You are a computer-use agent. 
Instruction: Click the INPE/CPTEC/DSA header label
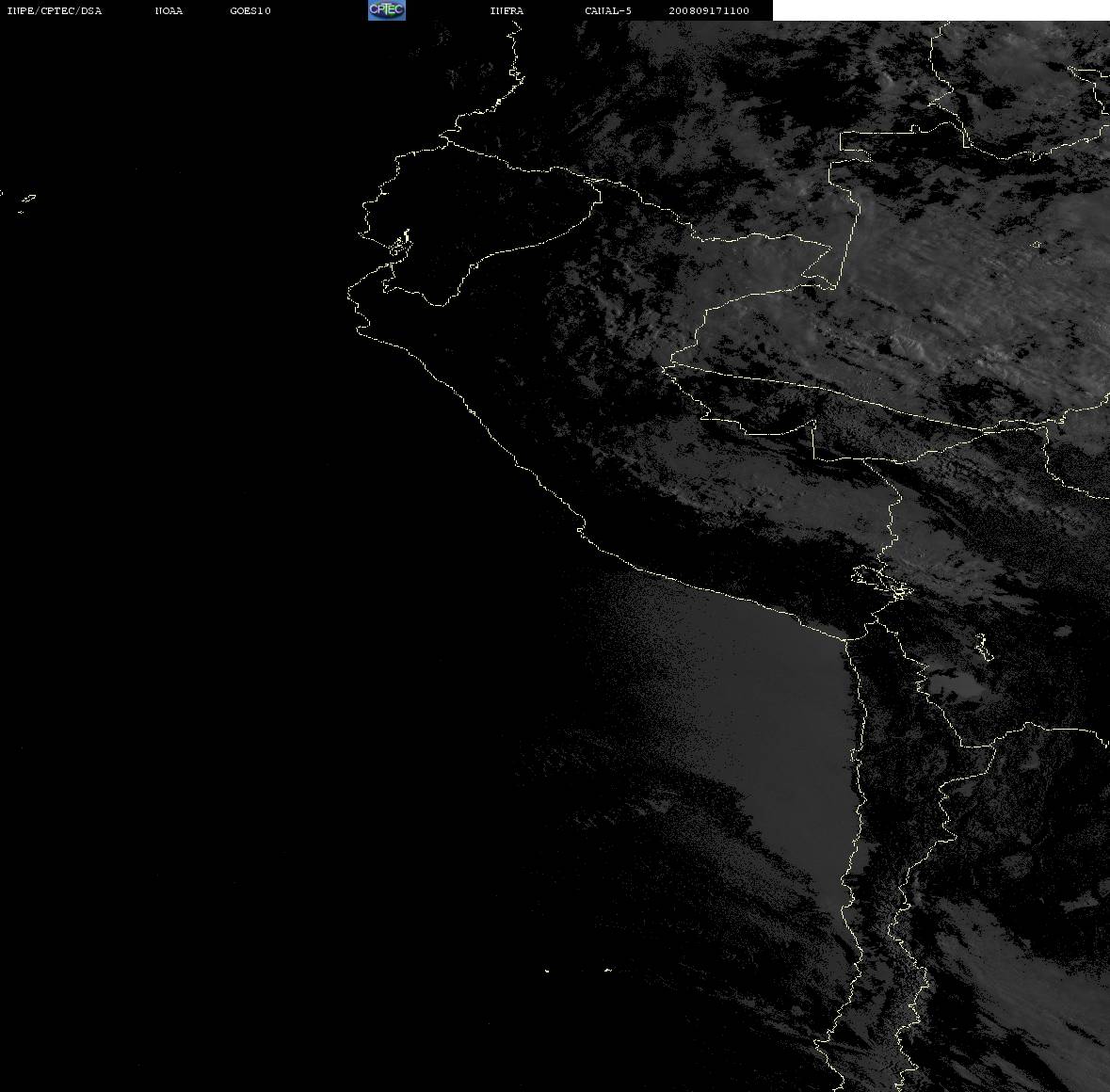(x=55, y=10)
